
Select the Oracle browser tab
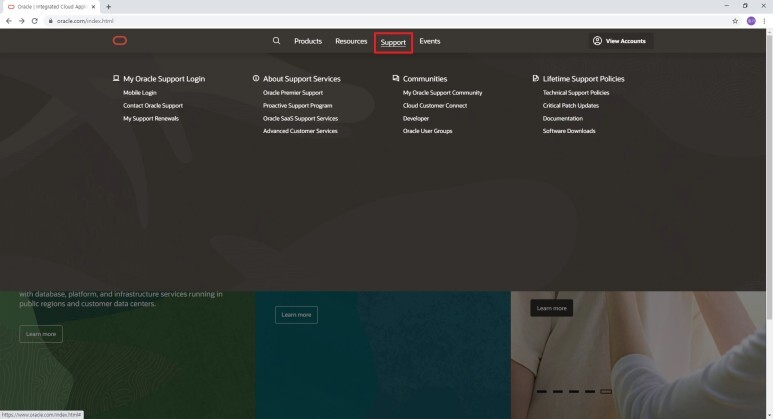pos(51,7)
